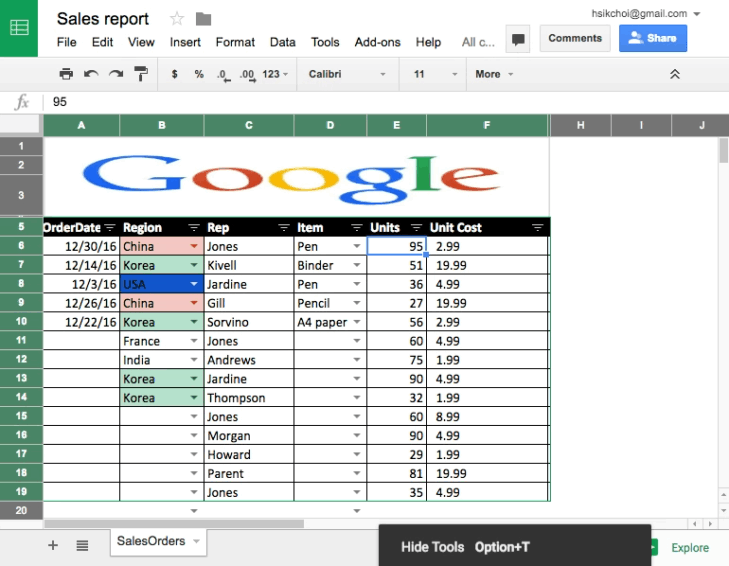The width and height of the screenshot is (729, 566).
Task: Select row 12 header
Action: 21,360
